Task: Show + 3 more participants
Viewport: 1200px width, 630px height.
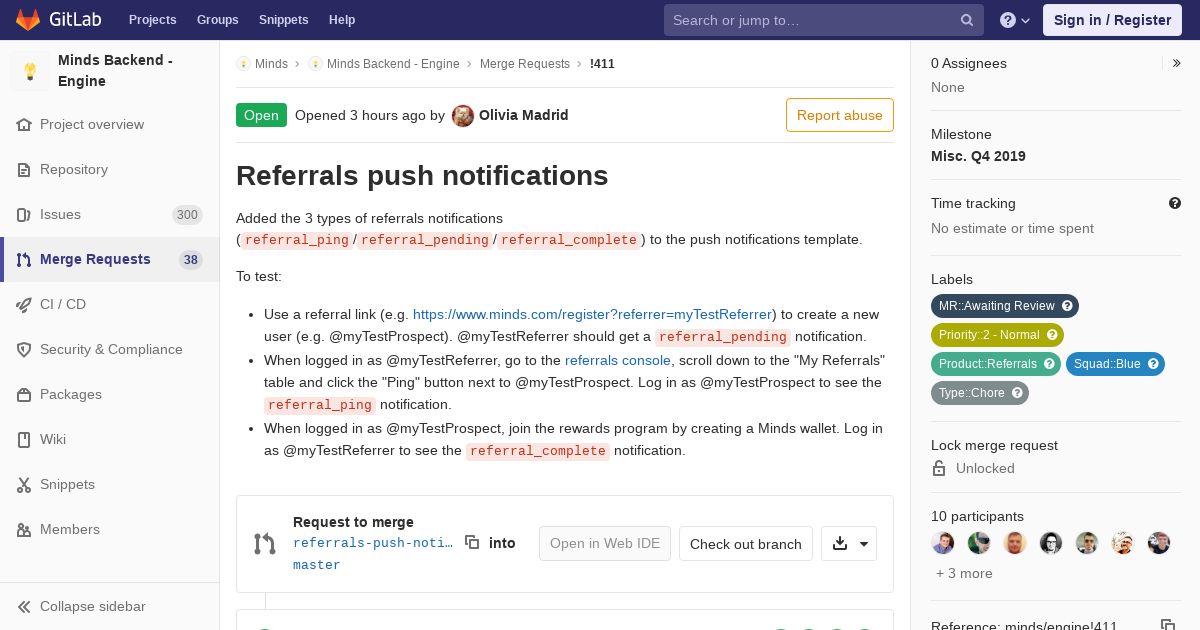Action: [x=964, y=573]
